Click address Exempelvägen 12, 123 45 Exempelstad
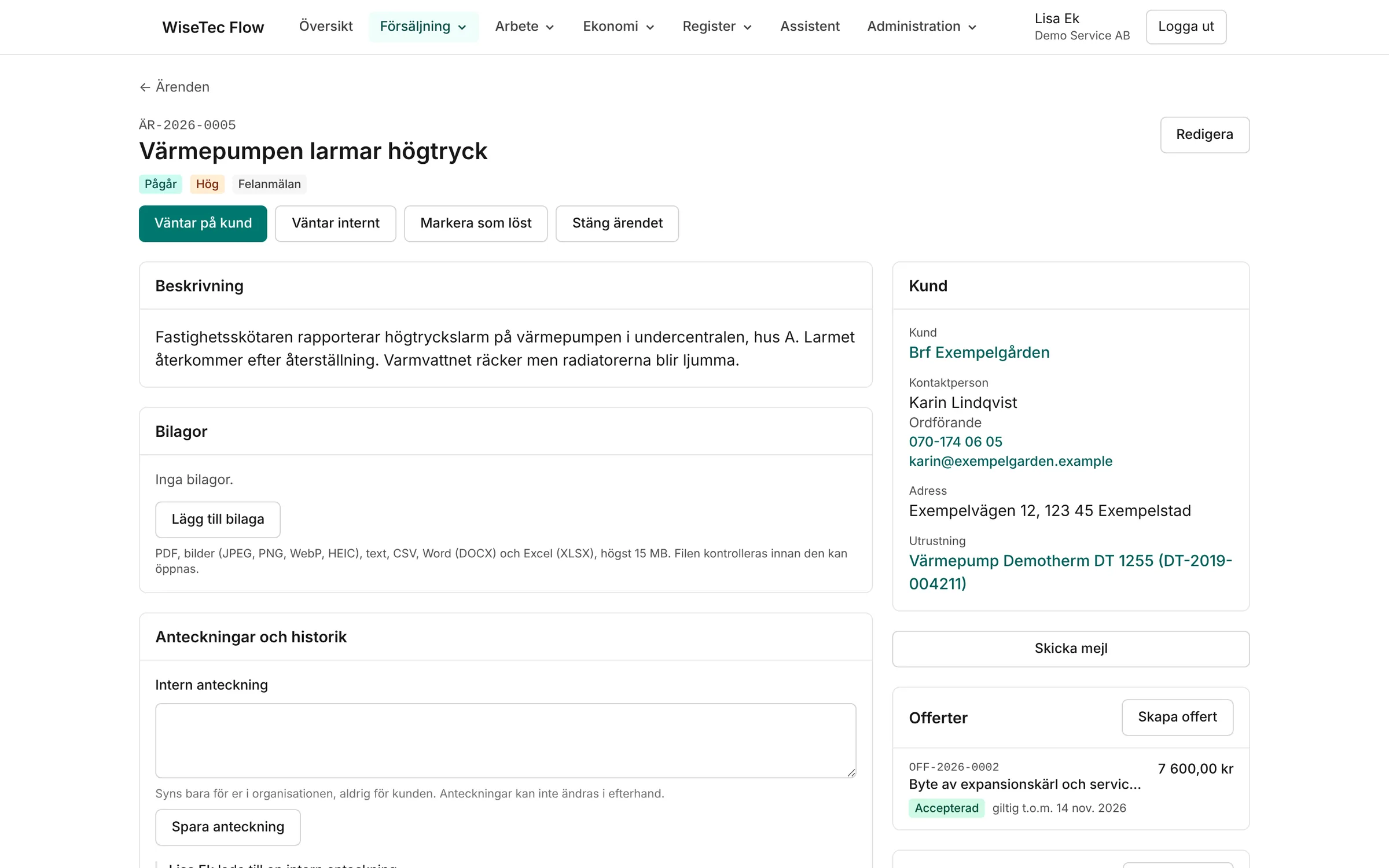The width and height of the screenshot is (1389, 868). coord(1049,510)
